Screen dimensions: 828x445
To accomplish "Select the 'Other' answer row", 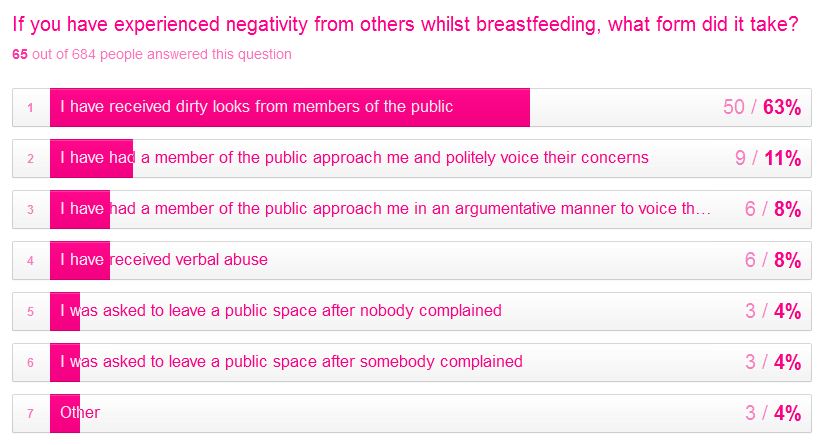I will [80, 413].
